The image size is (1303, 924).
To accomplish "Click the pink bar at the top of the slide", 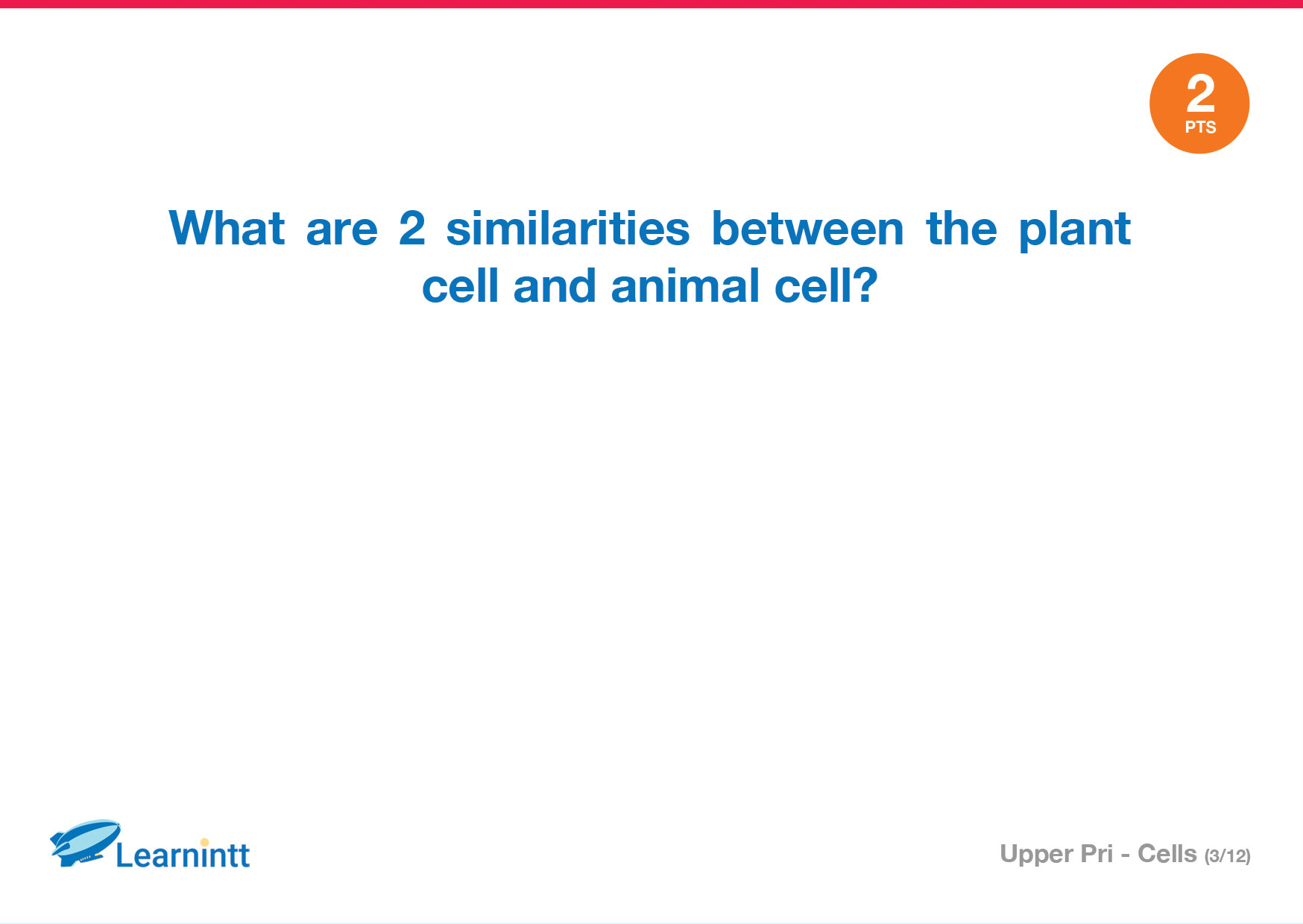I will coord(651,4).
